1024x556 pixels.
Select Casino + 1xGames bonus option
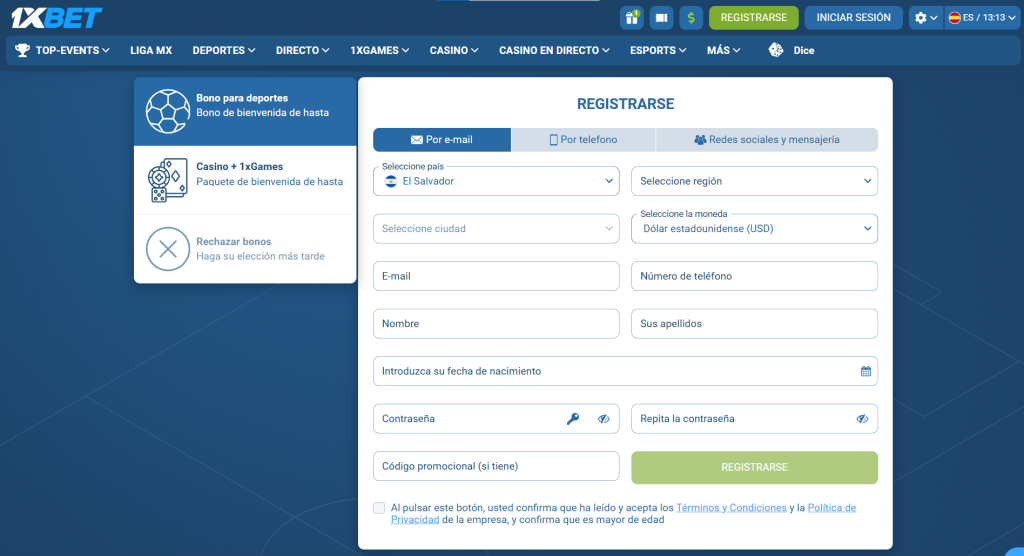(245, 180)
